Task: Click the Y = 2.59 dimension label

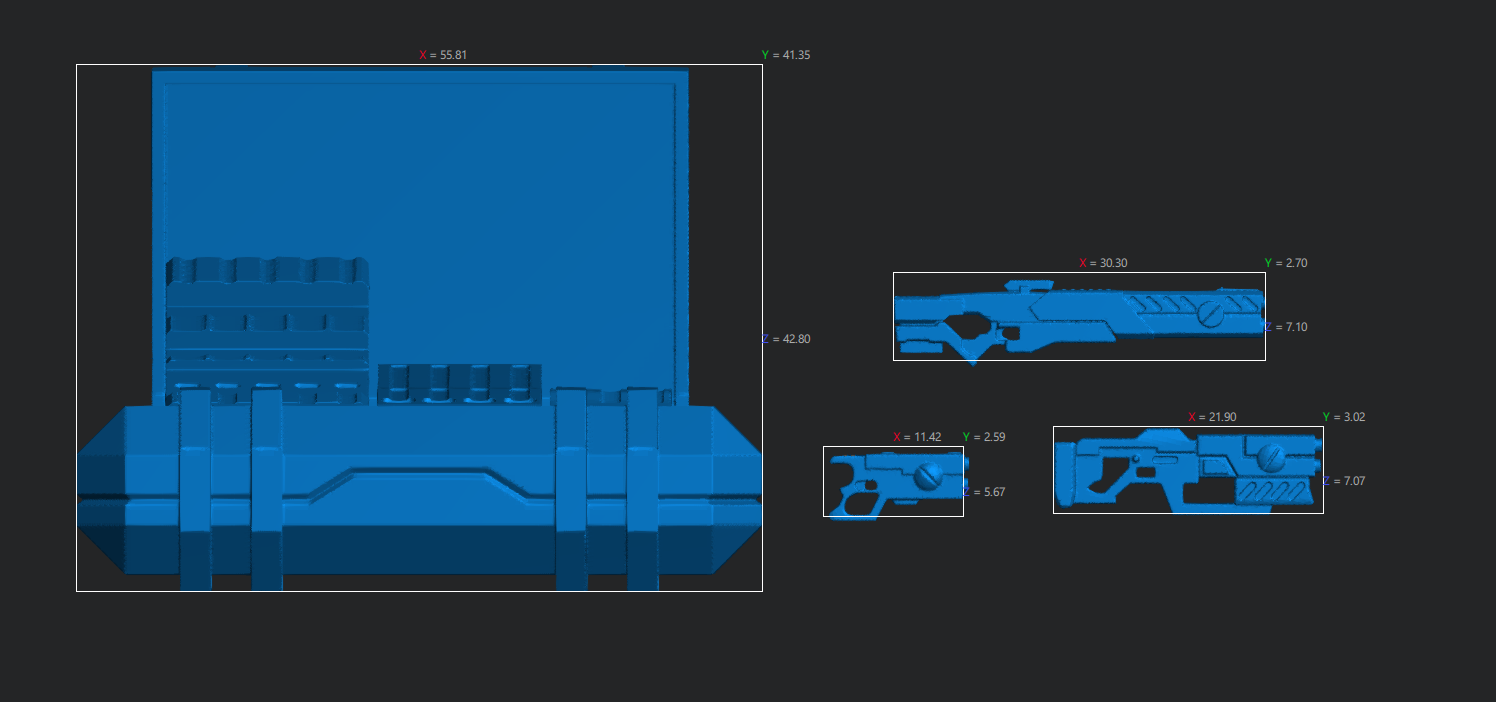Action: pos(984,437)
